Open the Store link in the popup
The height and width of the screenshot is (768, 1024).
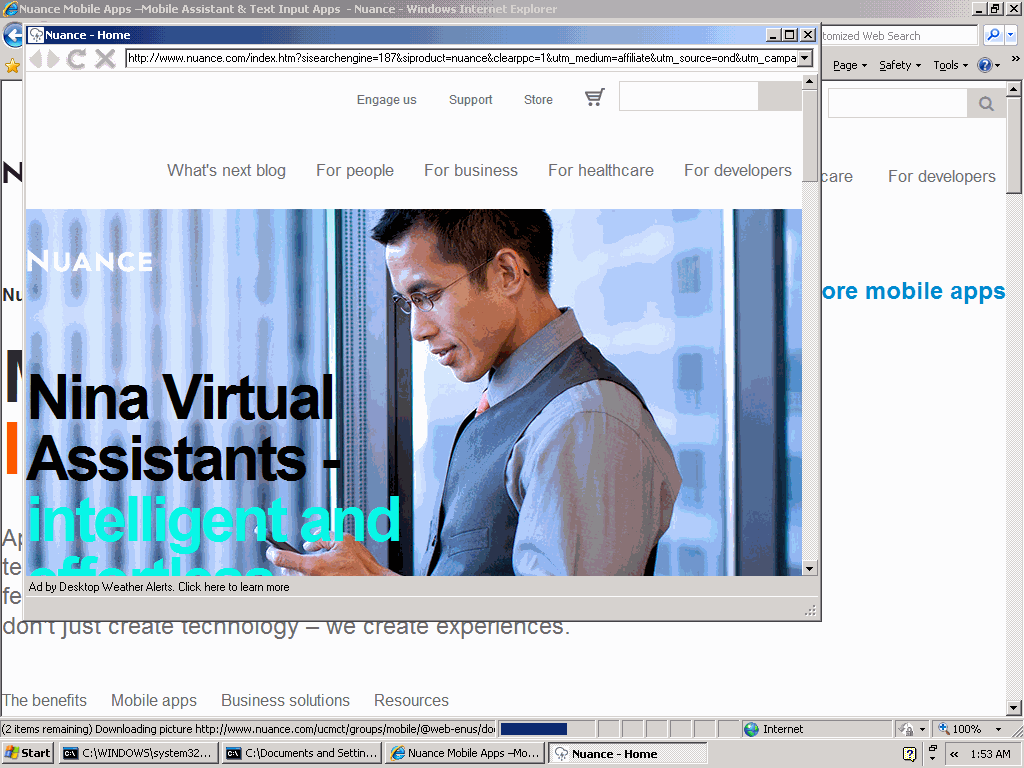pos(538,99)
